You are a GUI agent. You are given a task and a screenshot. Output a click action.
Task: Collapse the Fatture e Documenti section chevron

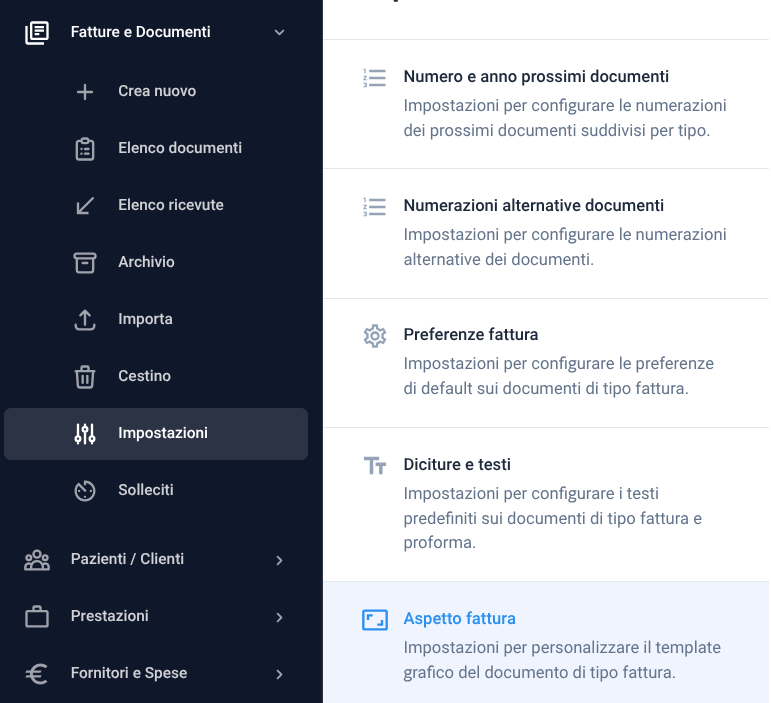click(x=279, y=32)
